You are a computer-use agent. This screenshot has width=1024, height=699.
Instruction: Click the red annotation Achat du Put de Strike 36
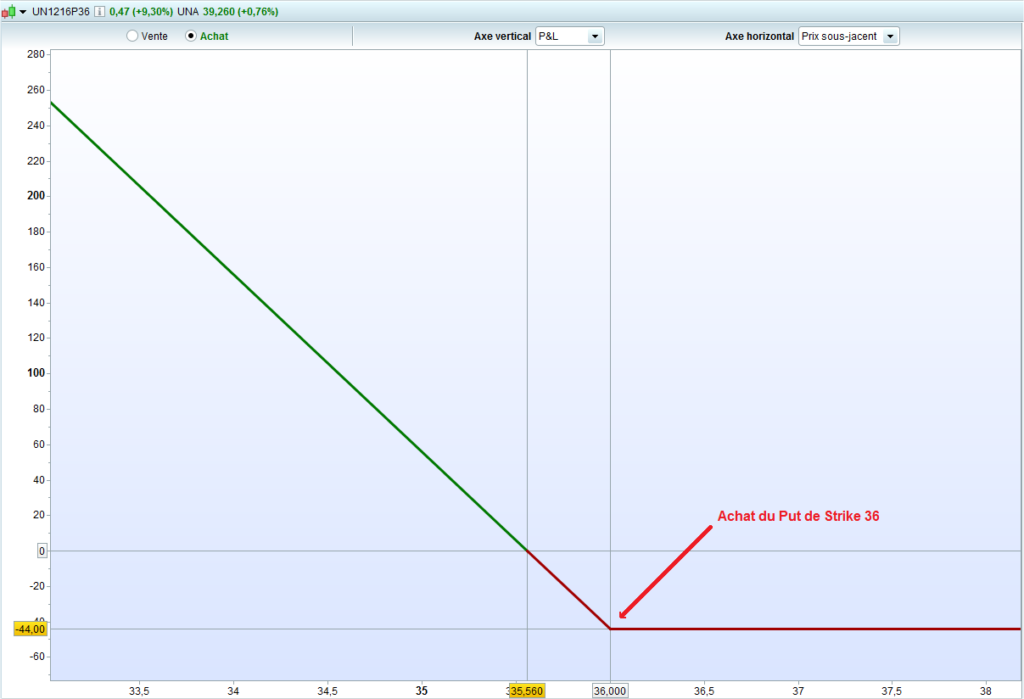(798, 516)
